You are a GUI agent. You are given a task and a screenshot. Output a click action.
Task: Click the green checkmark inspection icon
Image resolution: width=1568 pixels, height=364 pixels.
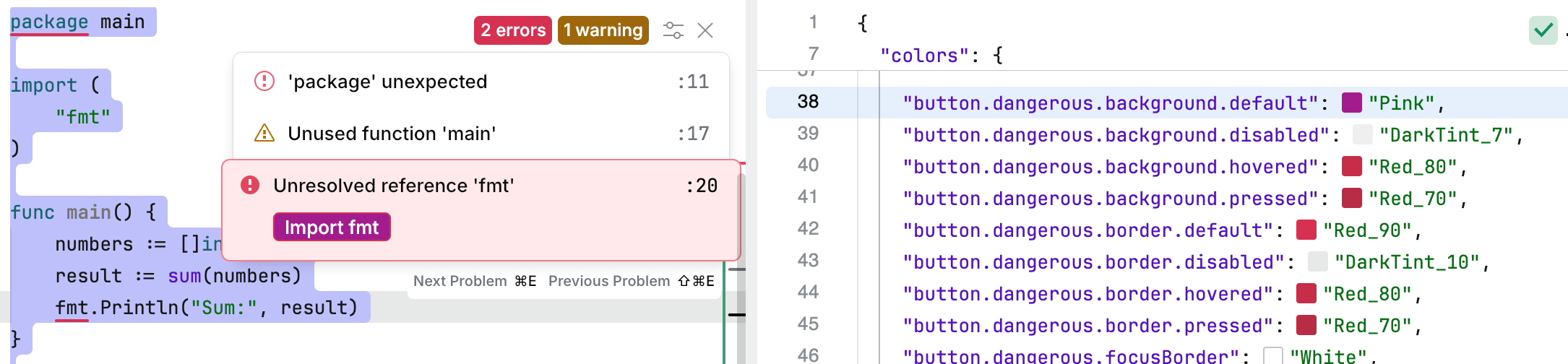click(1543, 30)
